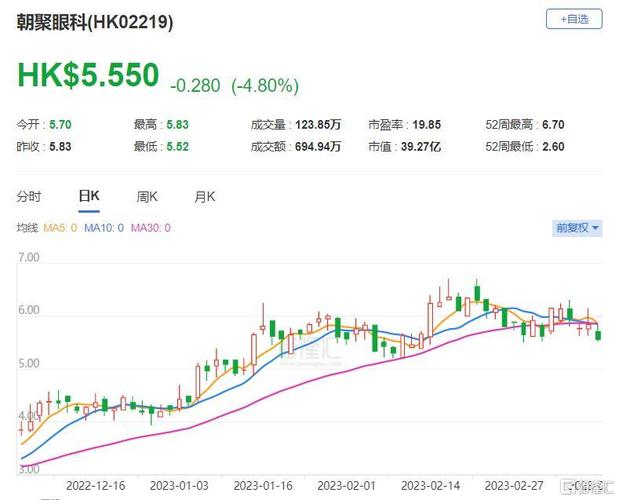Open the 月K monthly chart tab
The image size is (619, 500).
(x=204, y=196)
